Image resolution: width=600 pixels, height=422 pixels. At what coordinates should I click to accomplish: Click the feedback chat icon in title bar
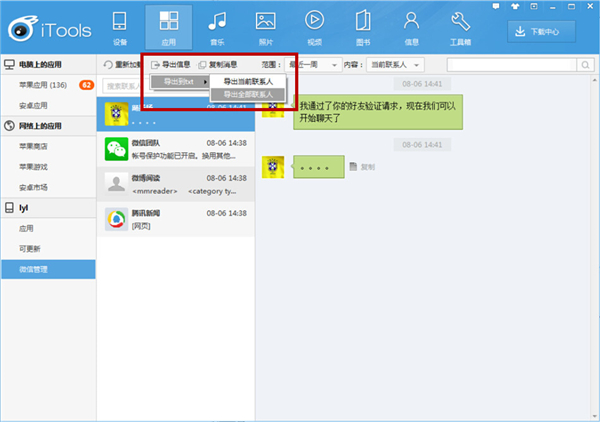point(496,6)
